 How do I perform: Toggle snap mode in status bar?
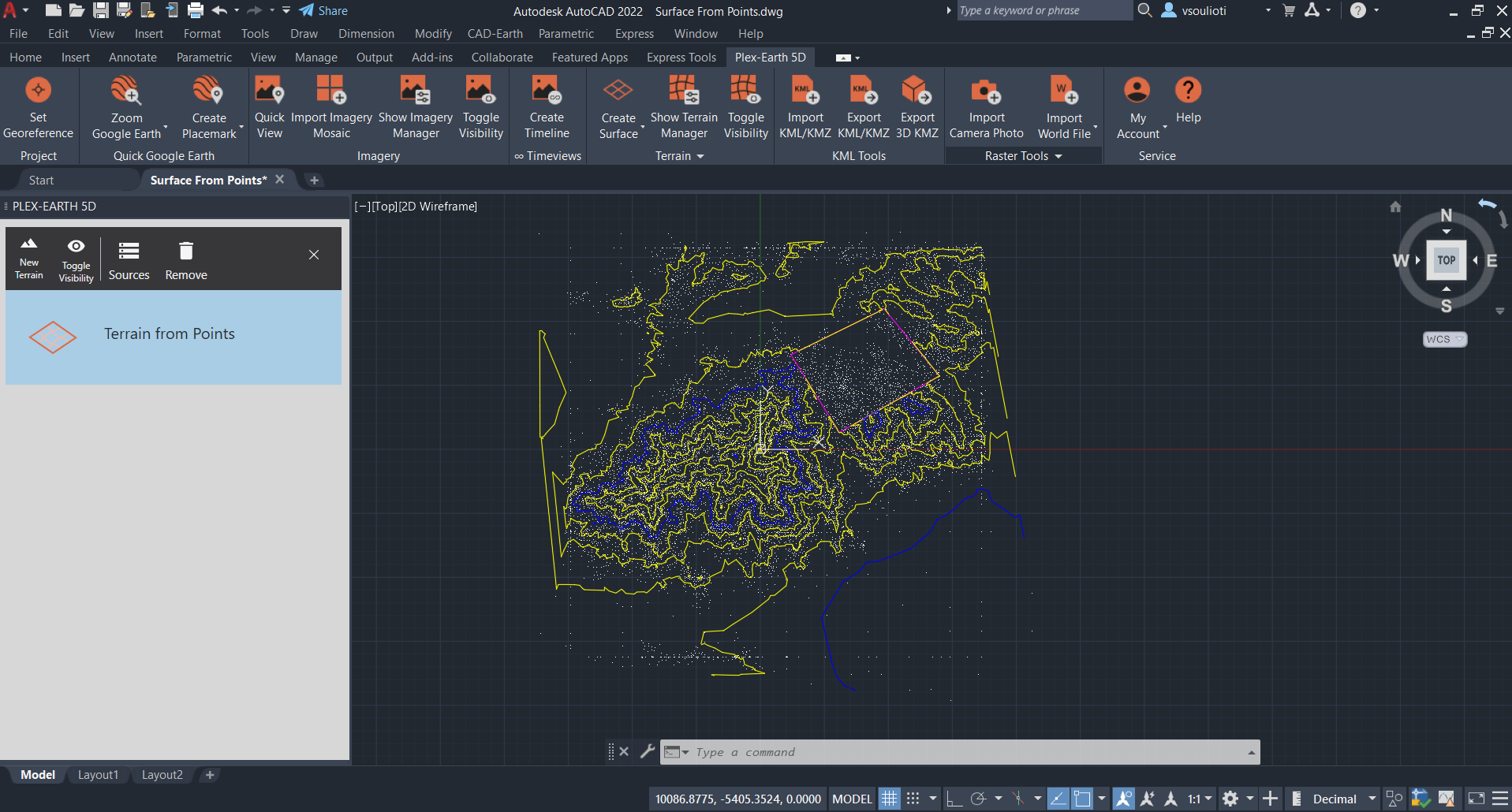pos(913,799)
